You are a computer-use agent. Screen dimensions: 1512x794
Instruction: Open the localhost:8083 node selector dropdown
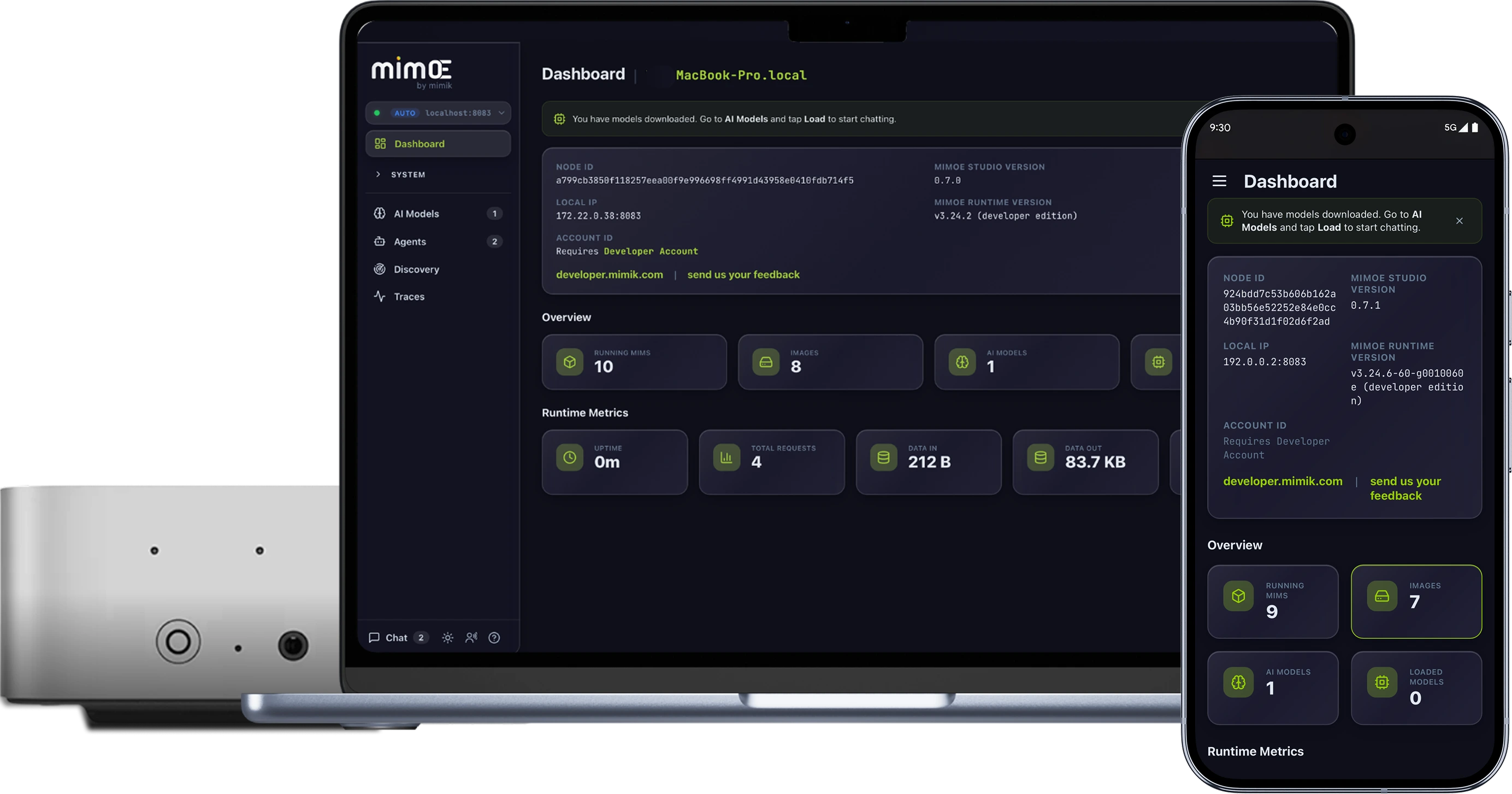pyautogui.click(x=438, y=113)
